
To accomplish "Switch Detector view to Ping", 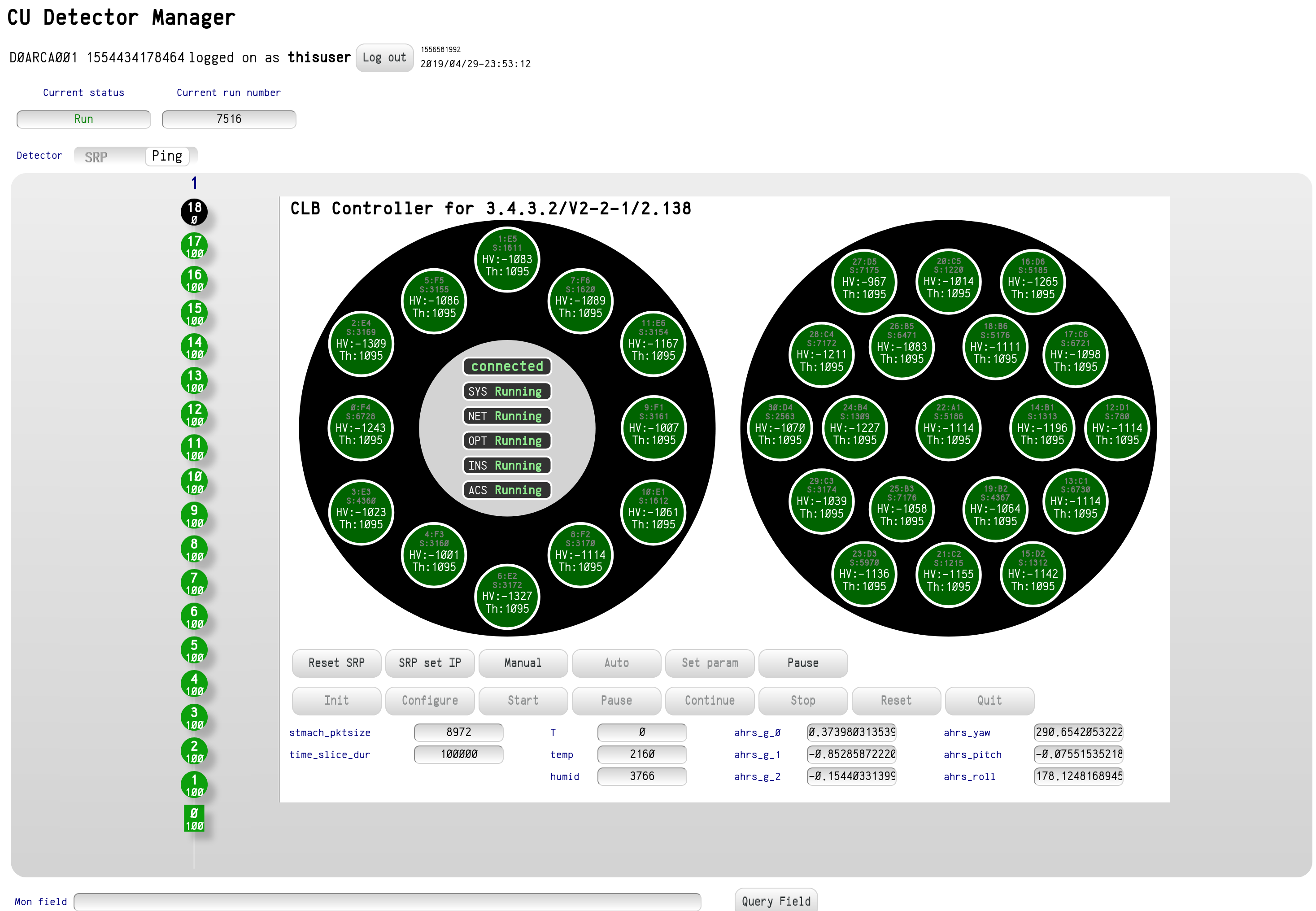I will tap(167, 156).
